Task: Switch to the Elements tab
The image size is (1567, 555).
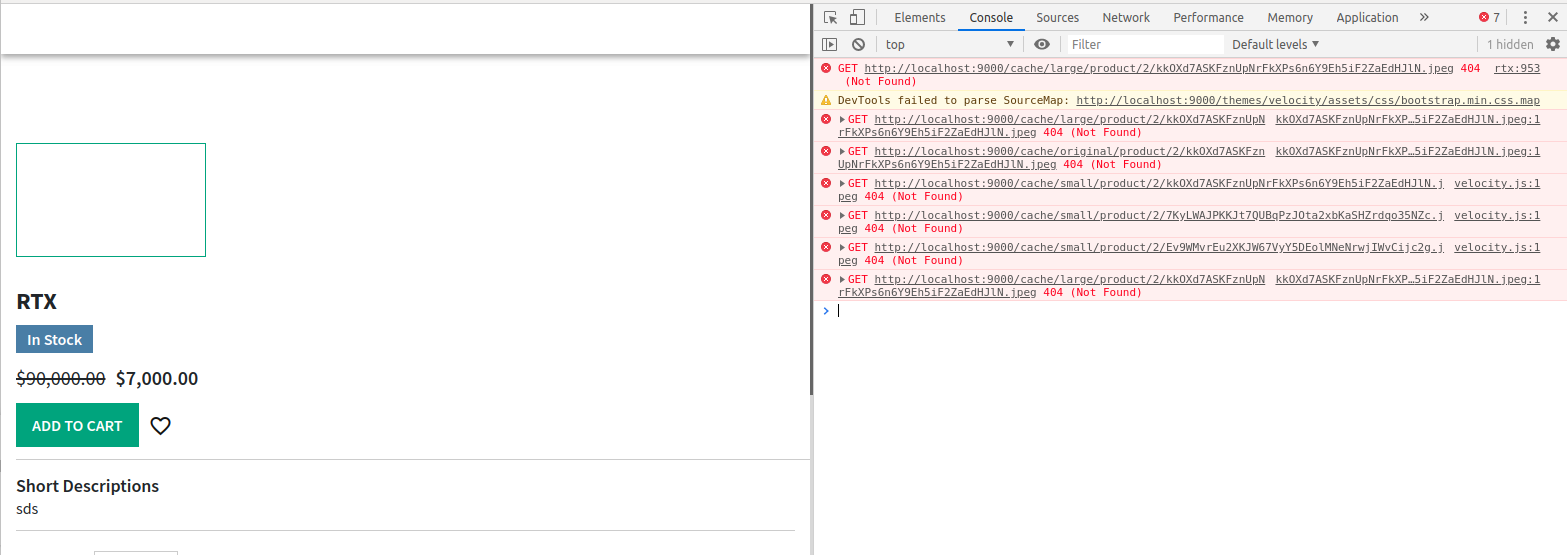Action: click(x=920, y=17)
